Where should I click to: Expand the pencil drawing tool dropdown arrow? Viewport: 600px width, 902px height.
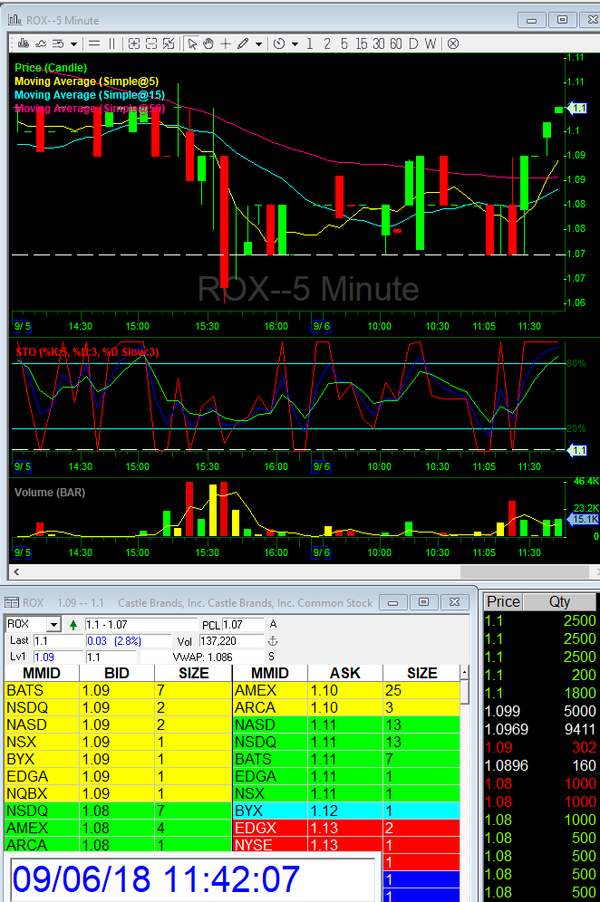(x=258, y=43)
